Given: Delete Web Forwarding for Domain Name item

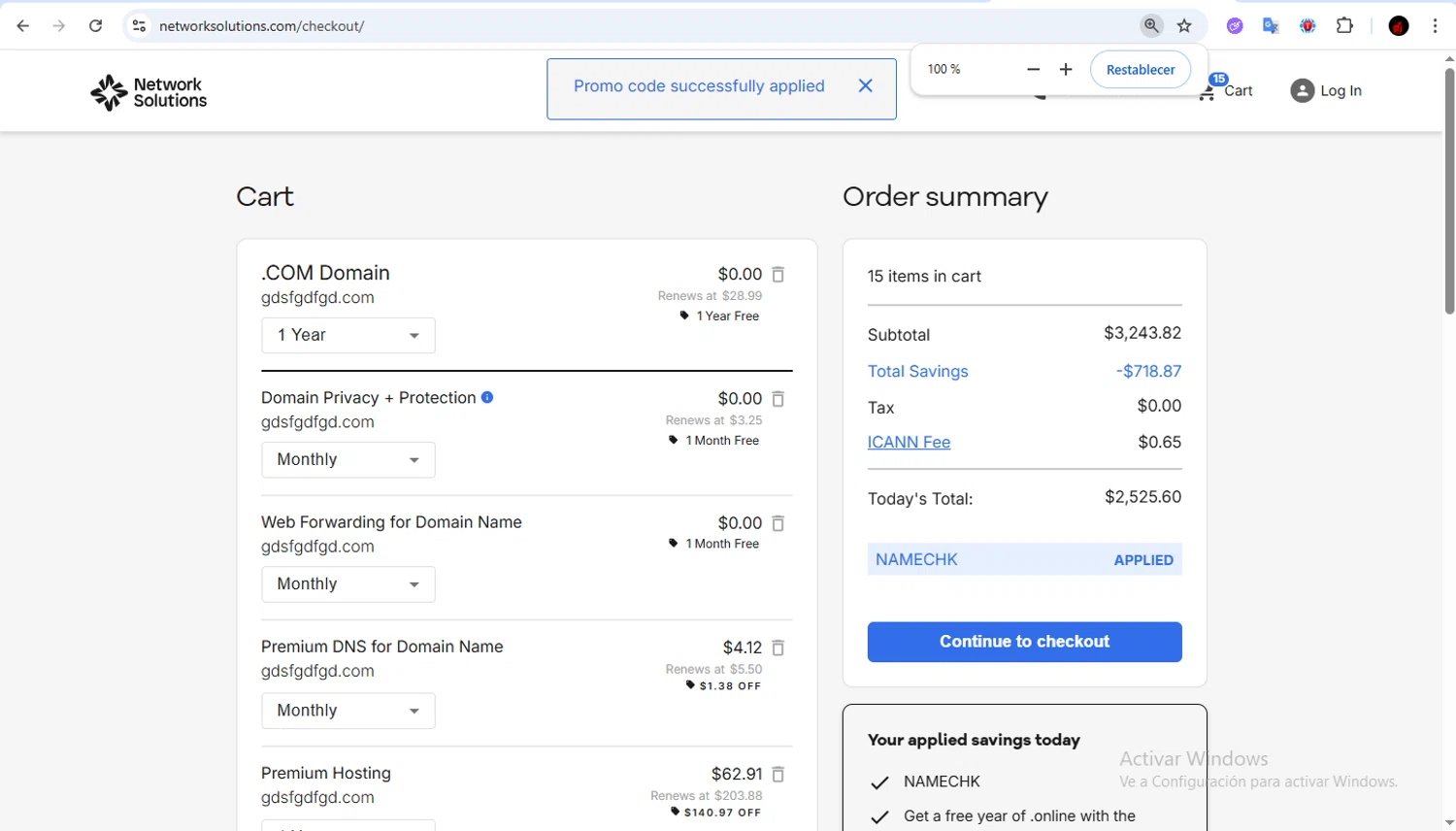Looking at the screenshot, I should click(778, 523).
